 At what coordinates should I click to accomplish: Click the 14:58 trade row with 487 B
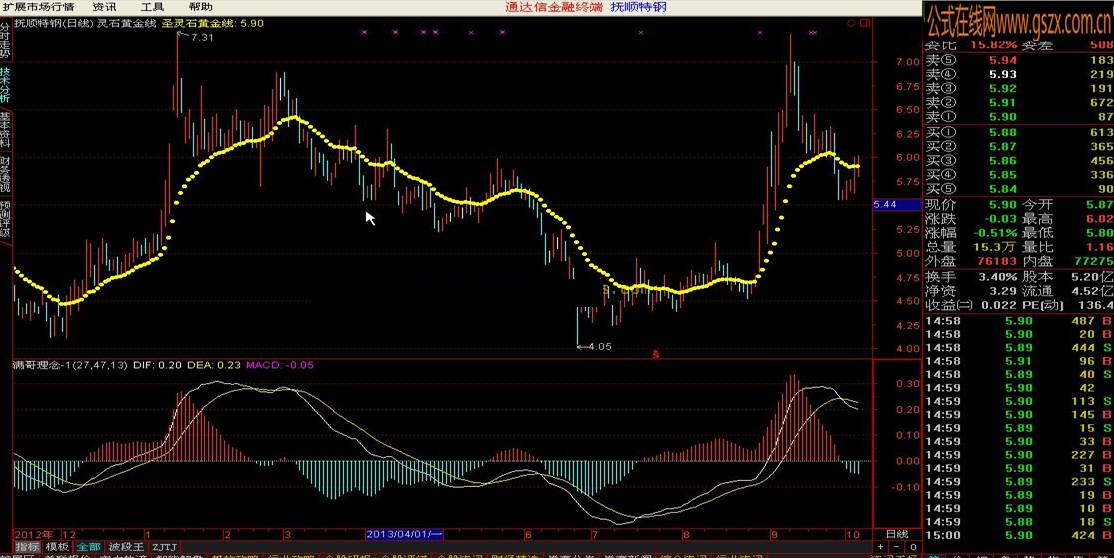[1019, 321]
